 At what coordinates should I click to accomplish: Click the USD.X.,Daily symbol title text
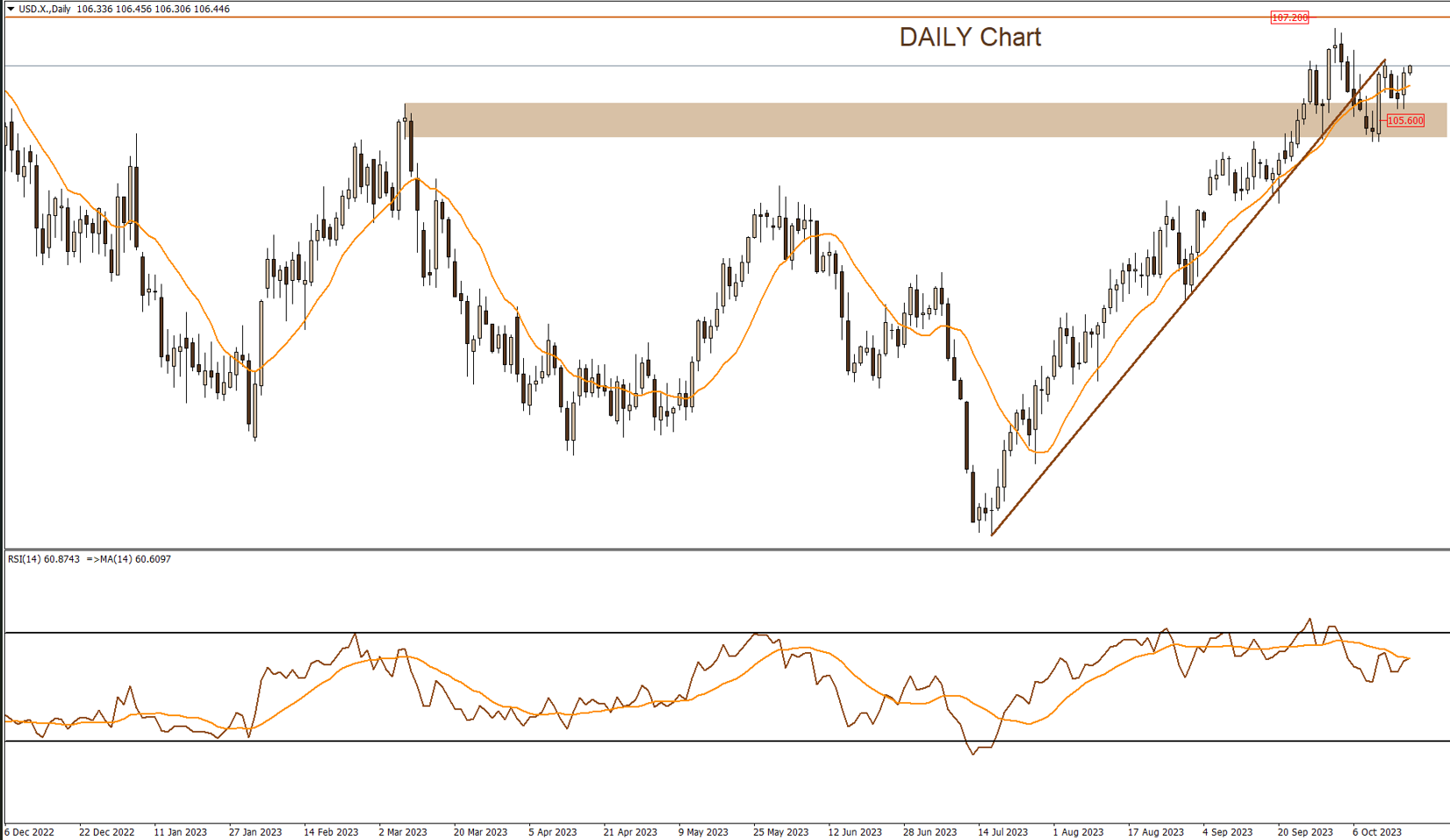coord(45,10)
